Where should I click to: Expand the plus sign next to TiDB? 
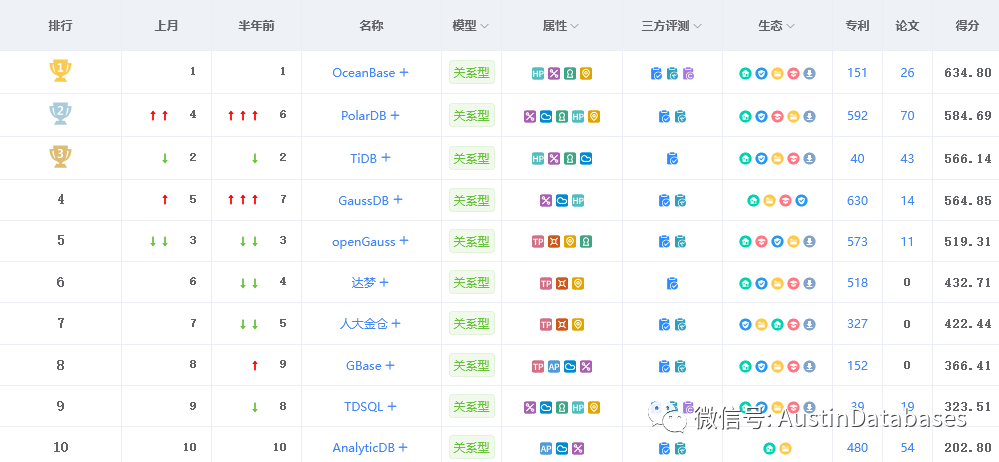click(x=385, y=158)
